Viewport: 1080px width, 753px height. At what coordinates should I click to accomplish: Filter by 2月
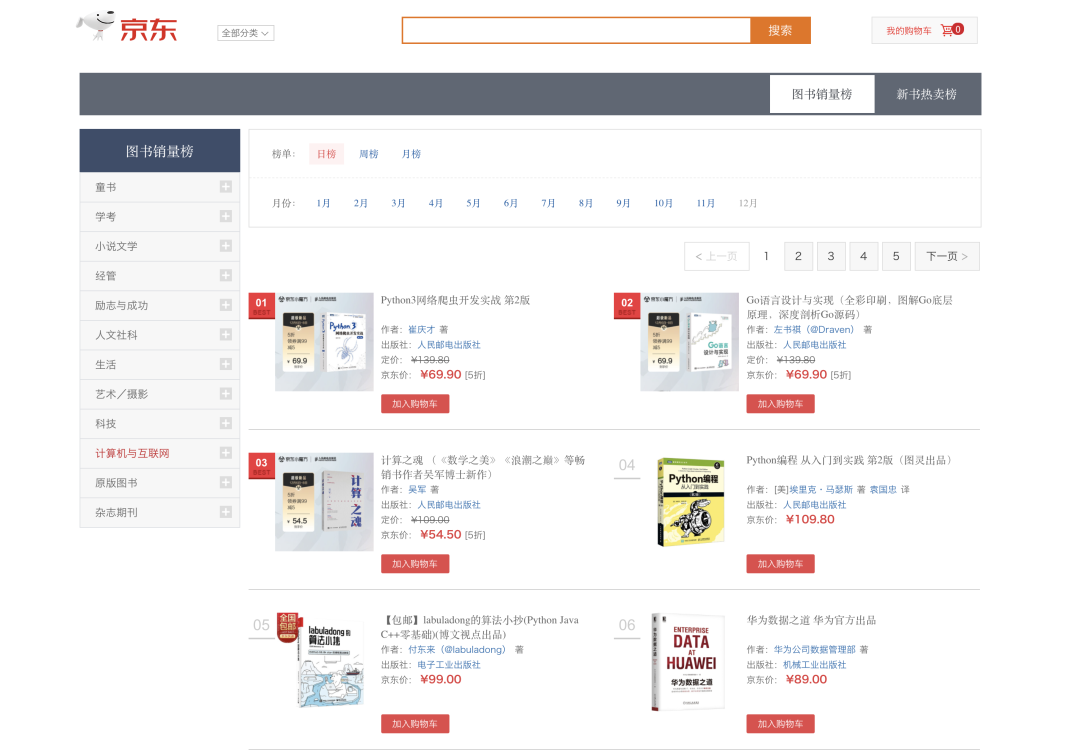[360, 203]
